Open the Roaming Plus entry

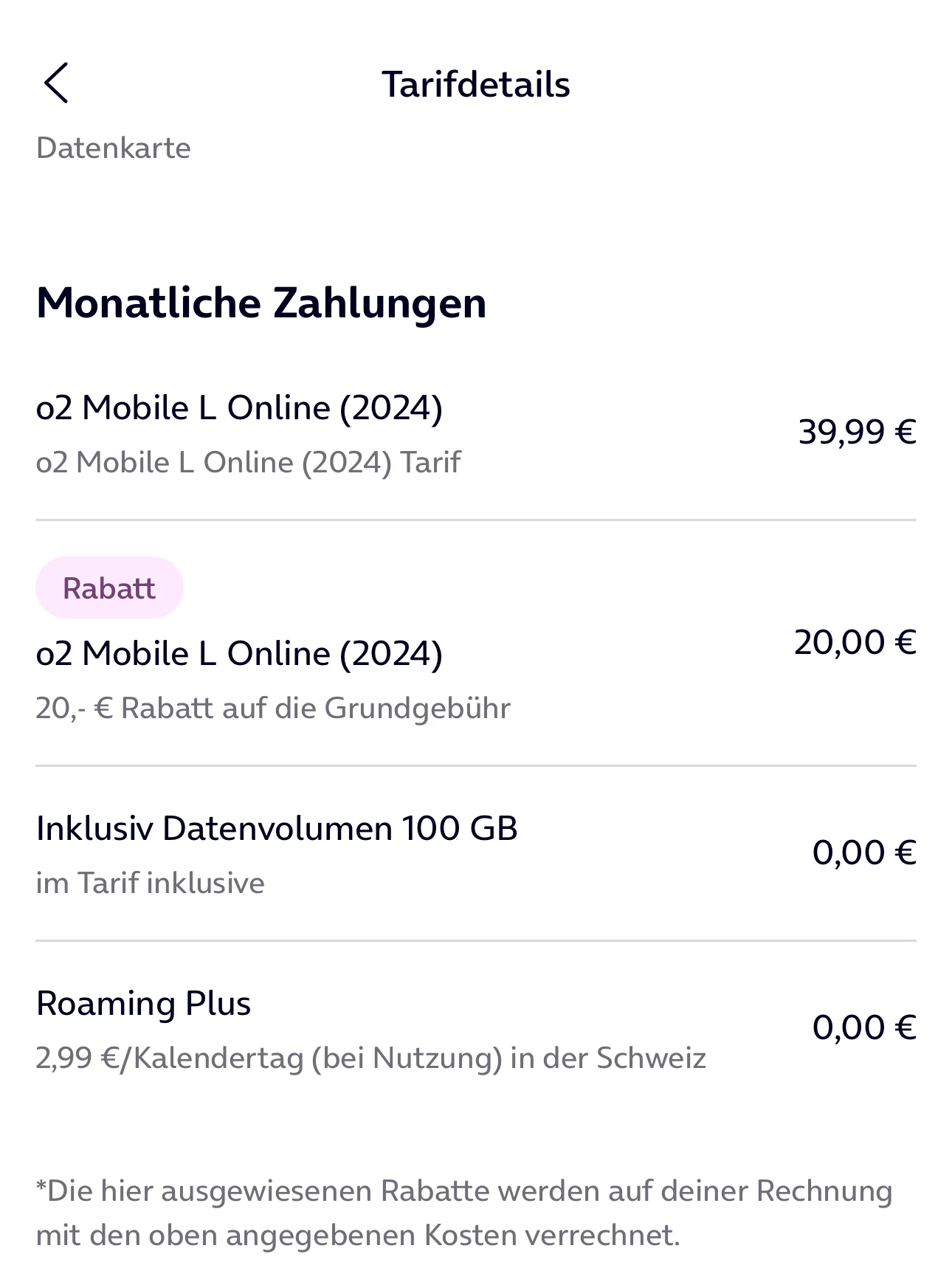pos(144,1004)
